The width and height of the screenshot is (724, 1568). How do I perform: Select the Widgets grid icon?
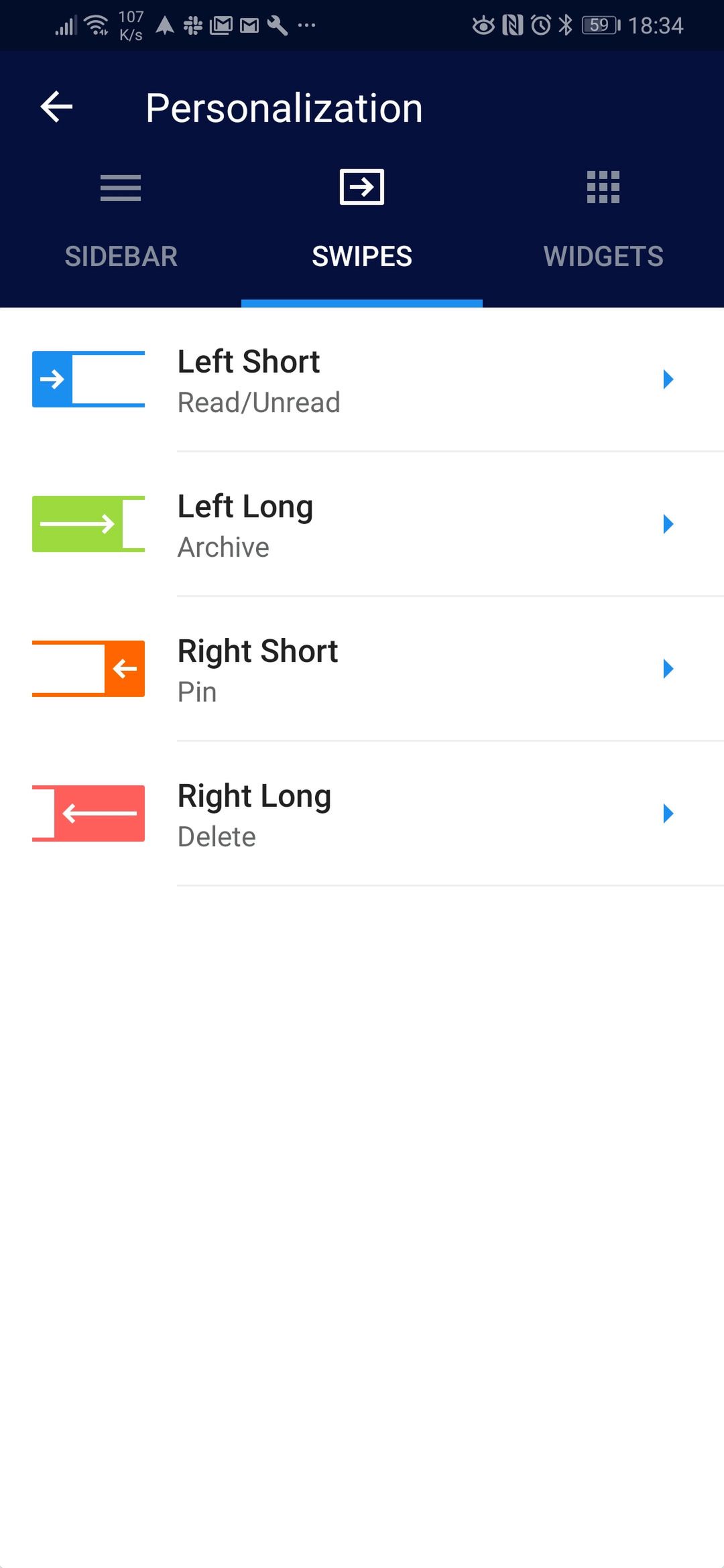pyautogui.click(x=603, y=187)
